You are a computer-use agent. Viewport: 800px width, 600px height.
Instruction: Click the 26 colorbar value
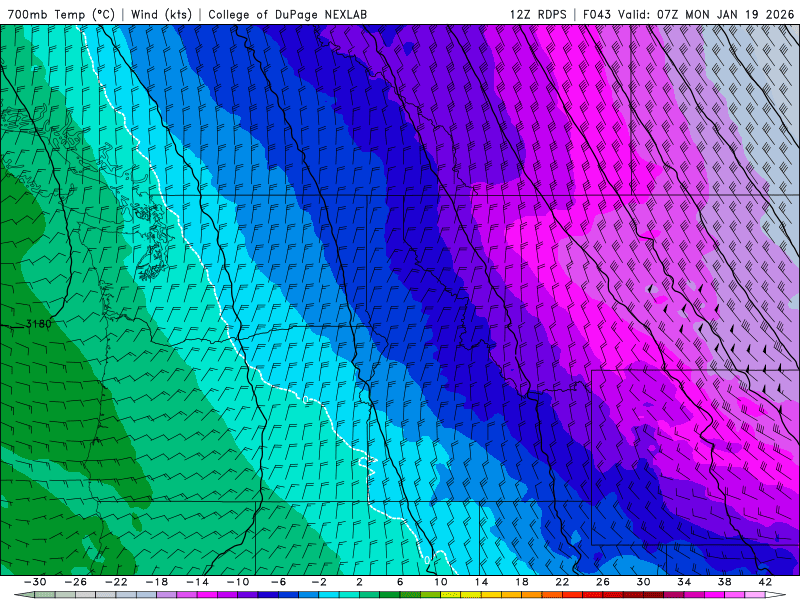tap(603, 582)
